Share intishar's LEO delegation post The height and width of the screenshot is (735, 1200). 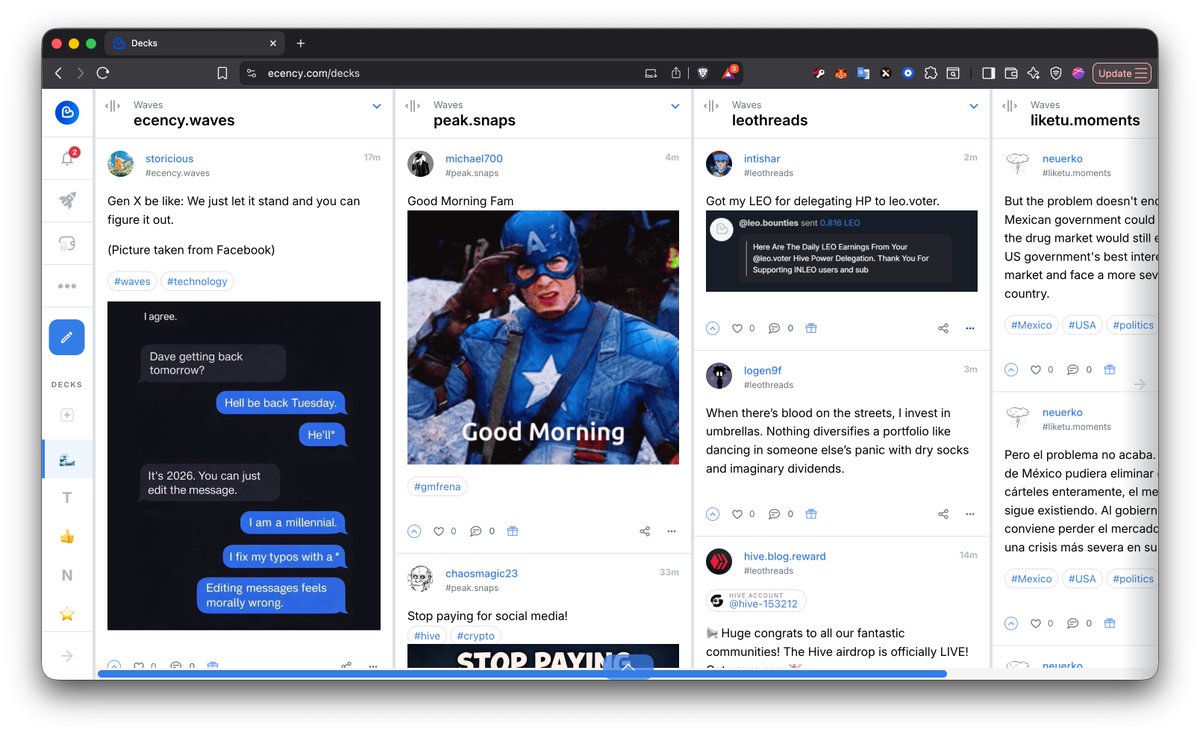pyautogui.click(x=943, y=328)
